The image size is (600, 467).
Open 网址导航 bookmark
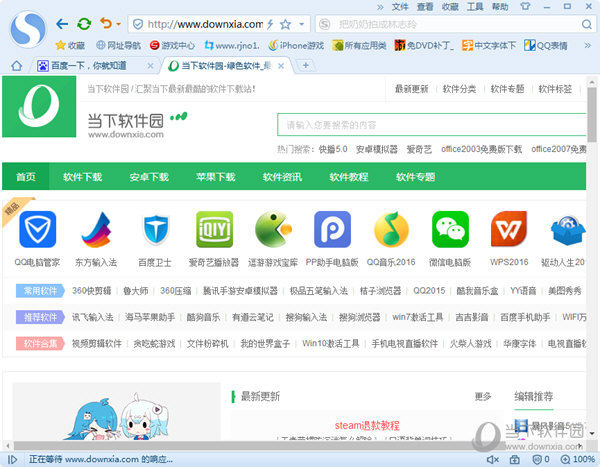click(x=118, y=46)
